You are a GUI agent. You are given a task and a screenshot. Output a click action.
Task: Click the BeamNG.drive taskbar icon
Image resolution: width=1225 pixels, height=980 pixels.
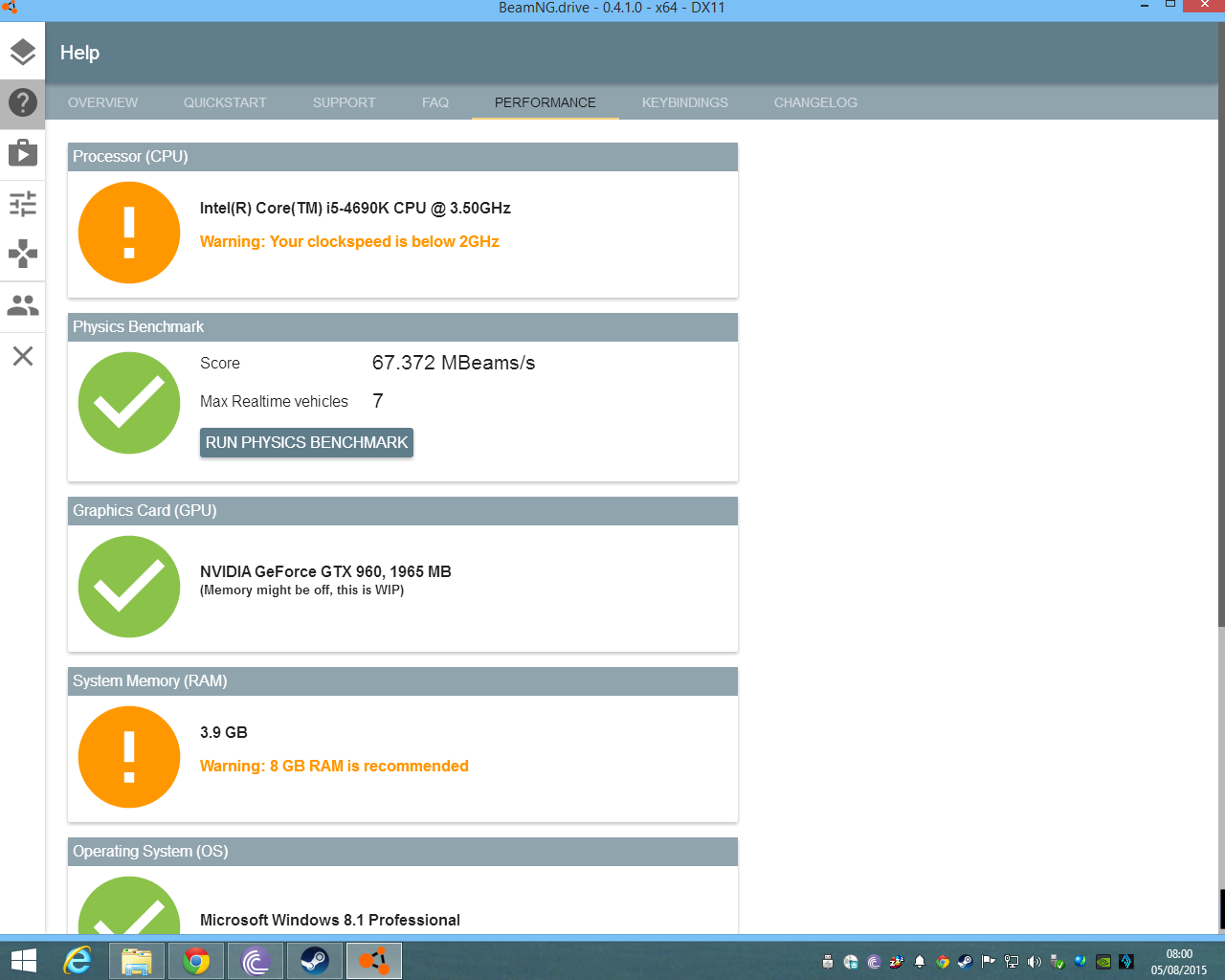pyautogui.click(x=374, y=961)
